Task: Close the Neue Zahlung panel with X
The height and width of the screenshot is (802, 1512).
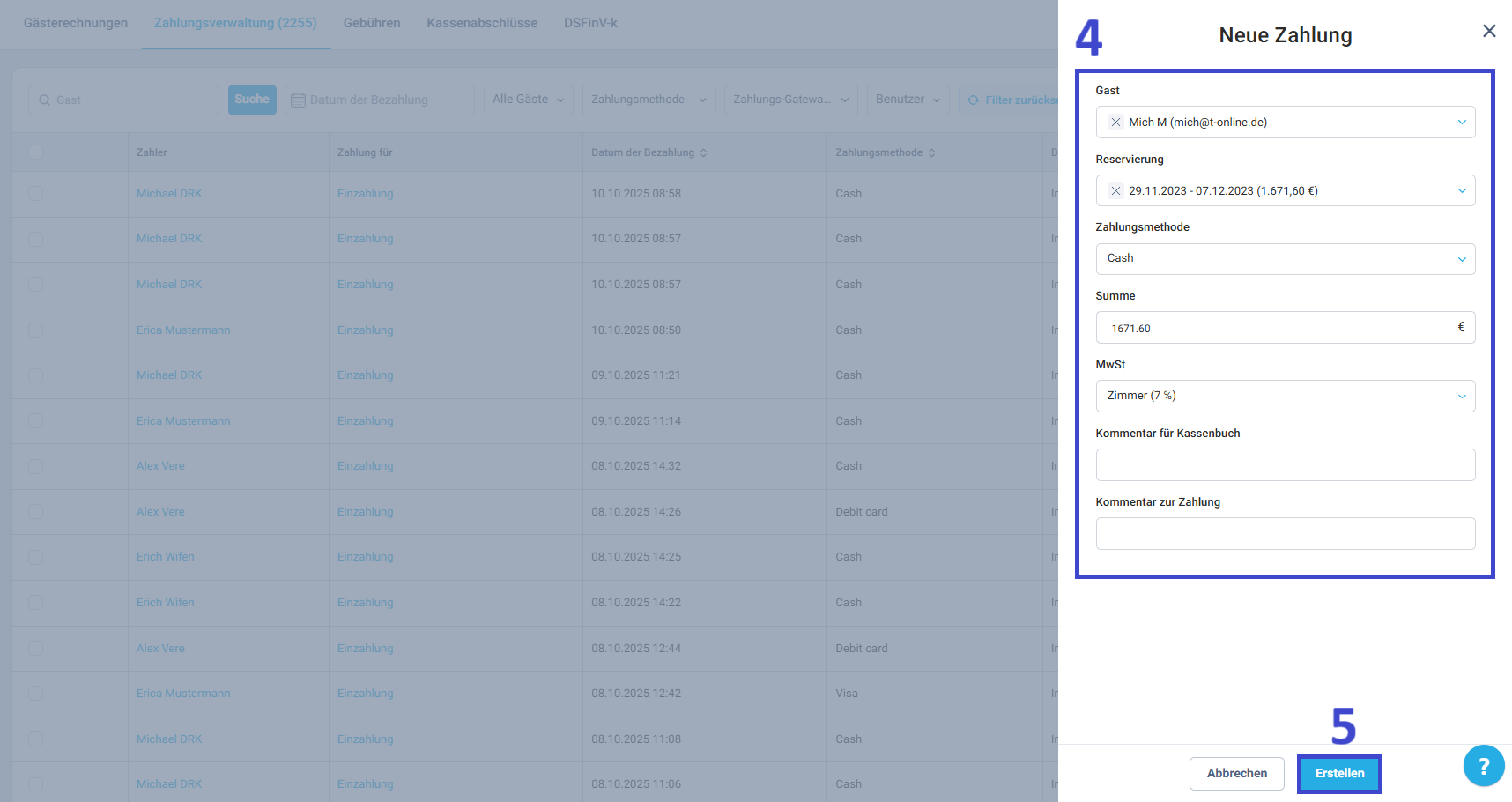Action: 1489,32
